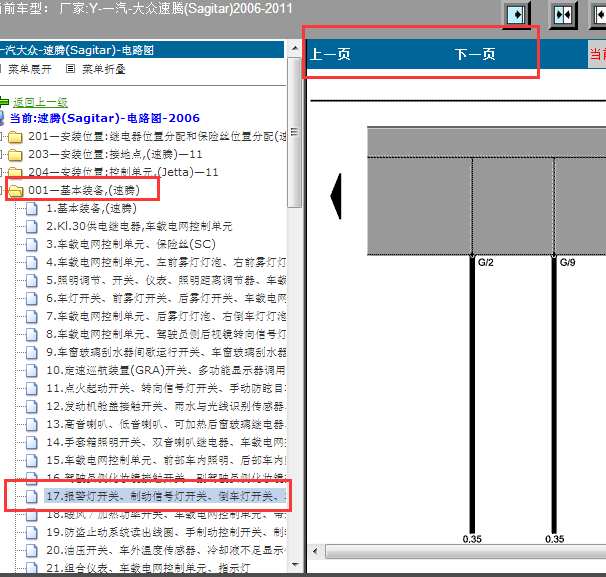
Task: Click the document icon beside item 20.油压开关
Action: 32,550
